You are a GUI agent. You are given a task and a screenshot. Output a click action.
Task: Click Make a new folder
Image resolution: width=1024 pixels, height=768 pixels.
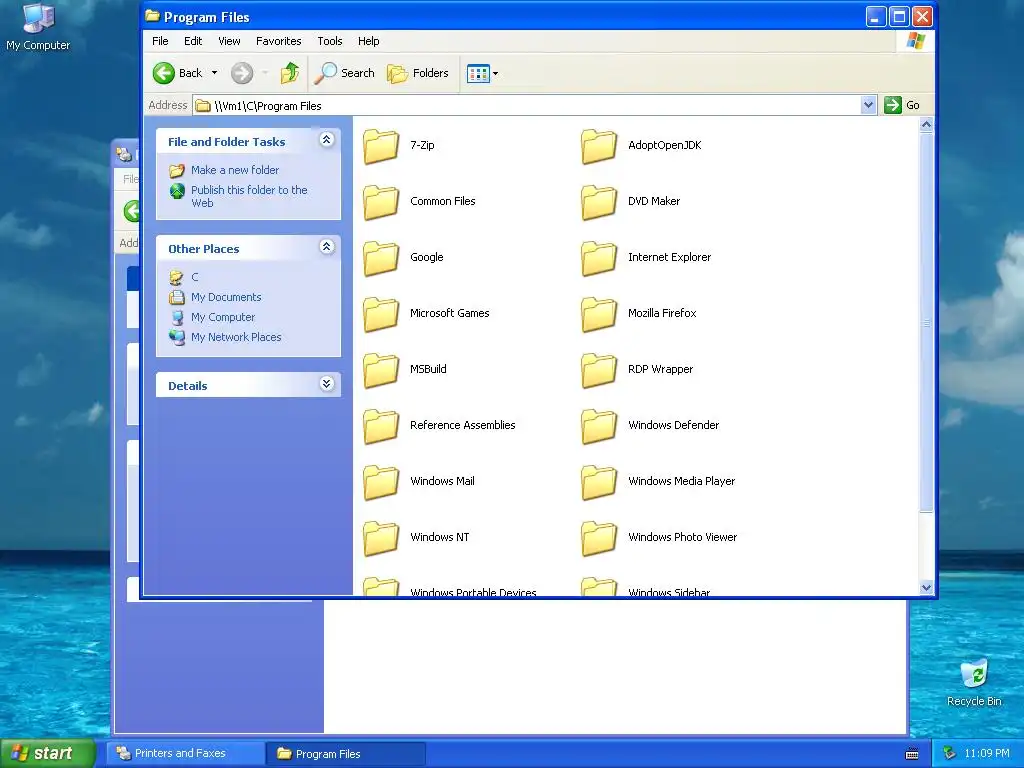[224, 170]
